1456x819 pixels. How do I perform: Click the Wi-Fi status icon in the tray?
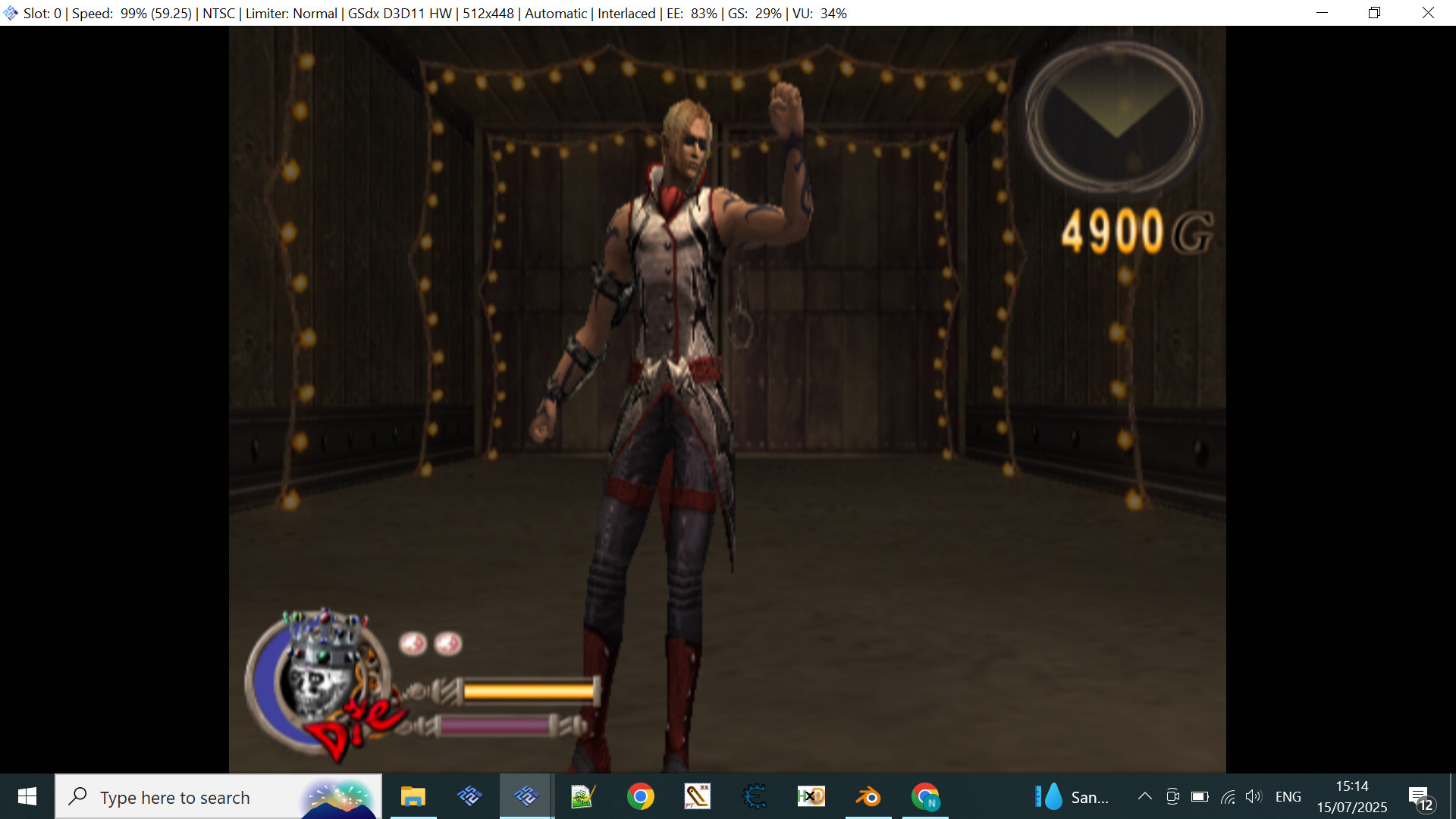[1228, 796]
